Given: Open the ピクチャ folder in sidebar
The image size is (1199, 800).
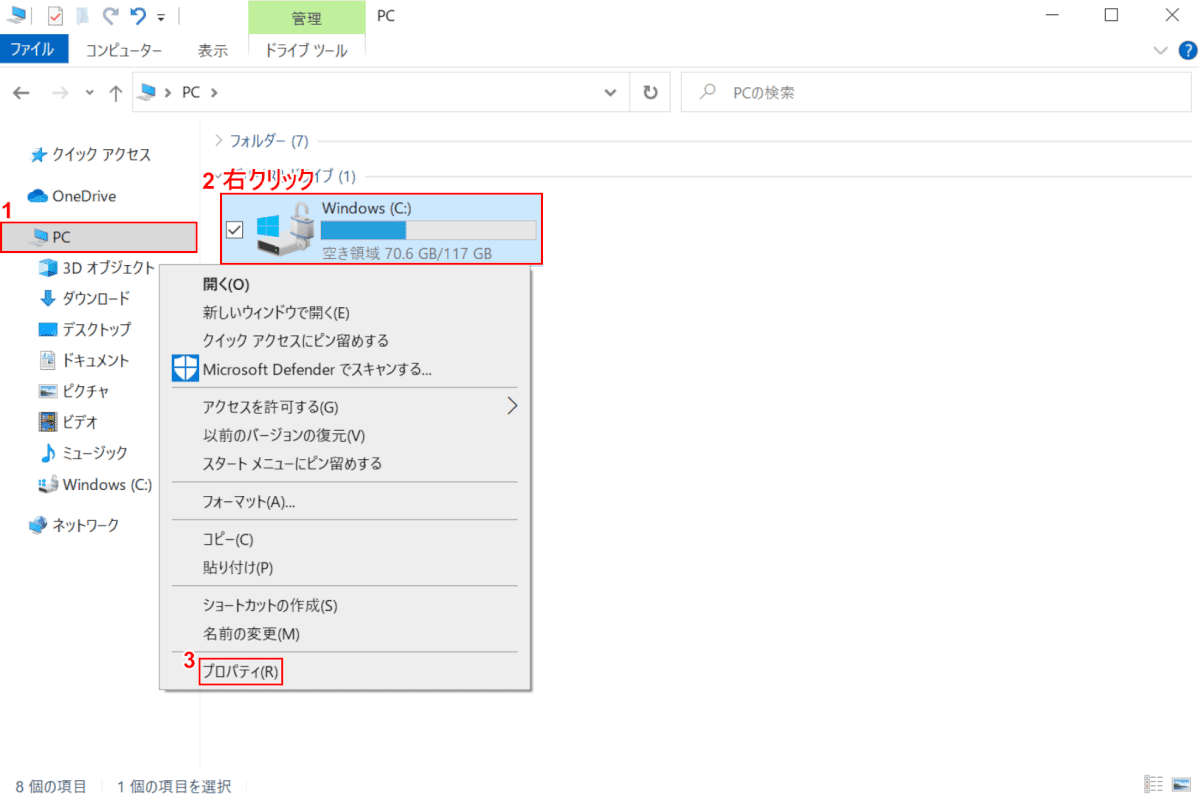Looking at the screenshot, I should [x=74, y=391].
